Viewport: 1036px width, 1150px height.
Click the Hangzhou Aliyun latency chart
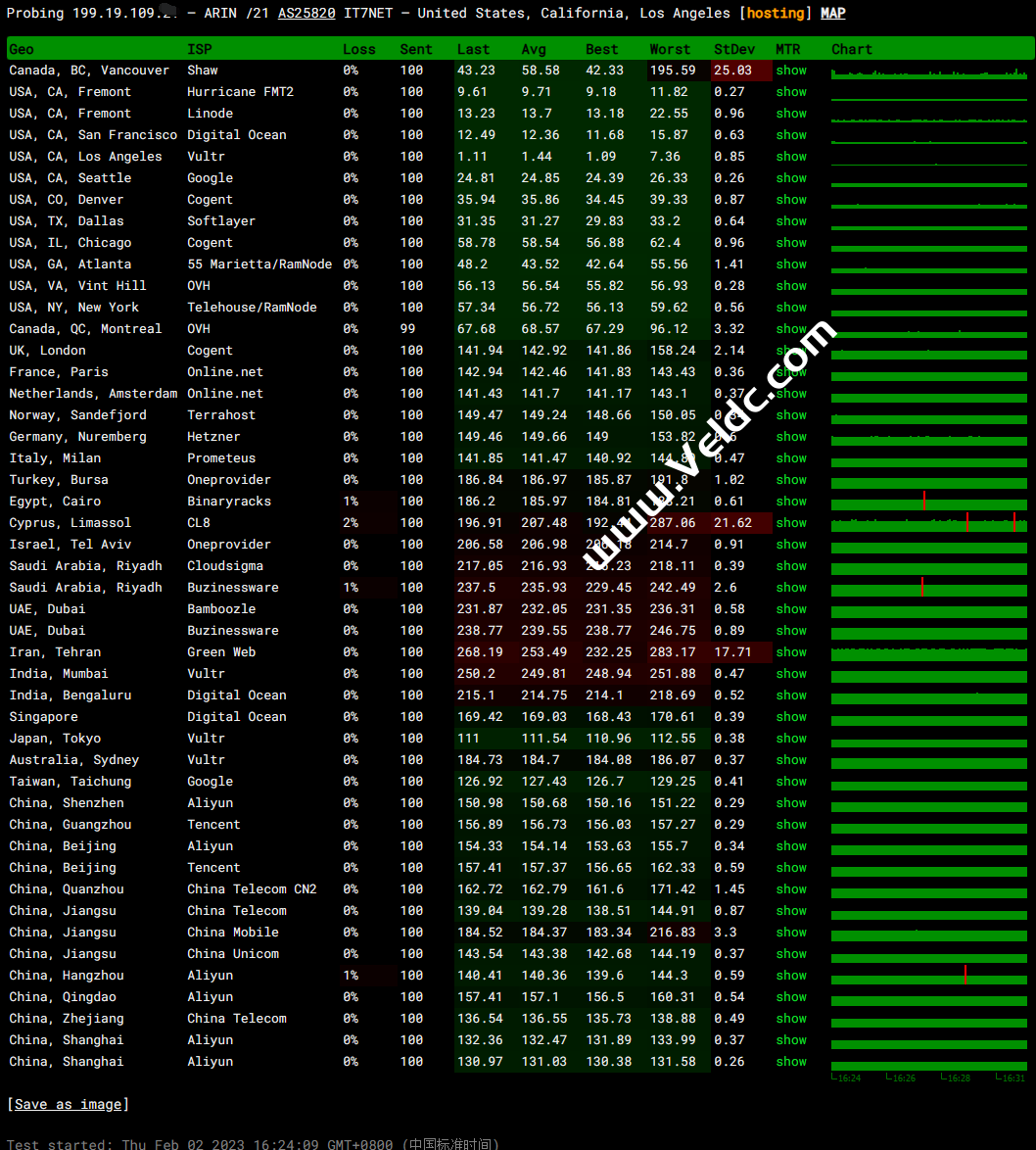(929, 976)
